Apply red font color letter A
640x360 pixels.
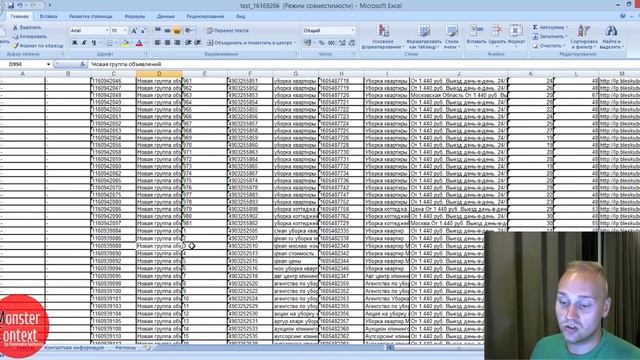point(139,43)
